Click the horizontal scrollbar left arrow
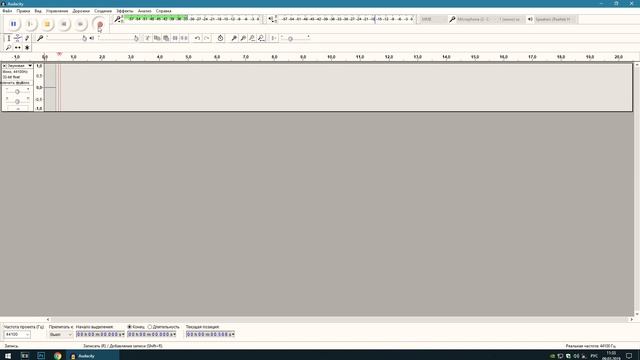The image size is (640, 360). pos(48,320)
